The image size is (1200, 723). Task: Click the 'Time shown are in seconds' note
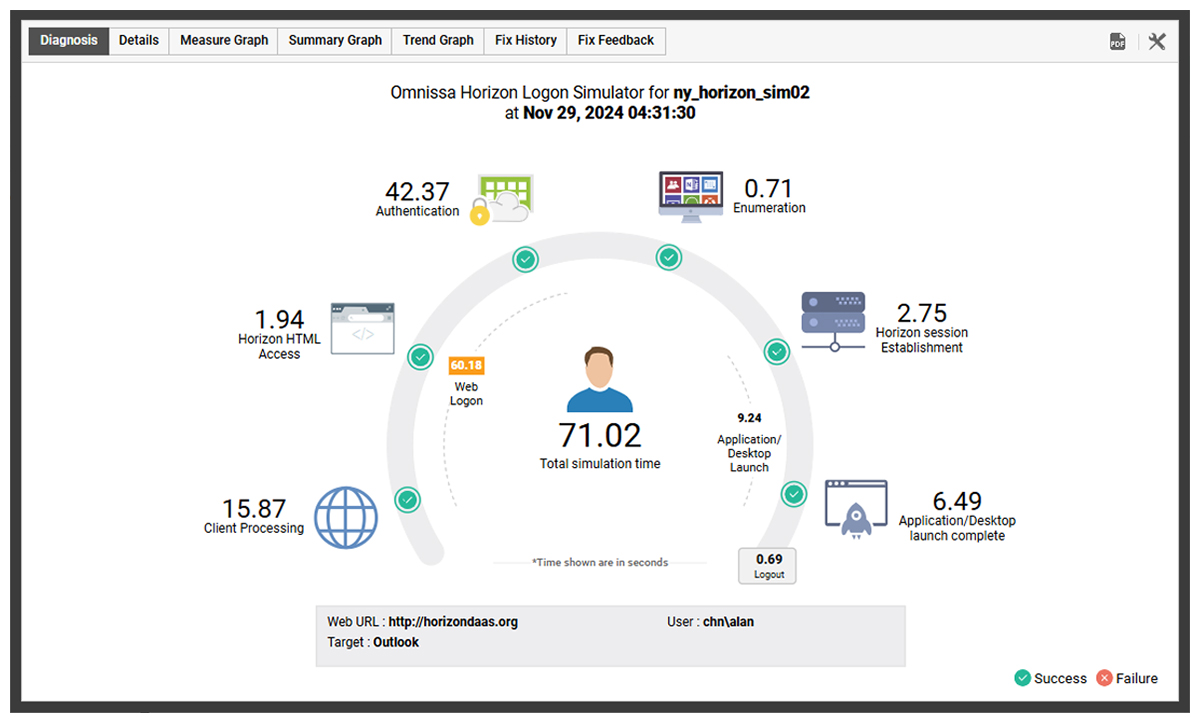(x=600, y=563)
